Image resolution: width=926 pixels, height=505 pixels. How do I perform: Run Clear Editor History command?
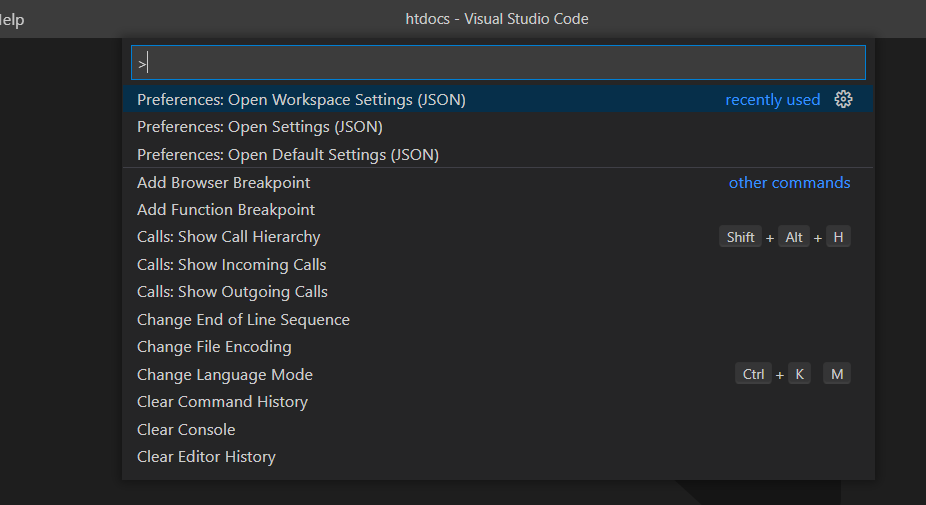point(498,457)
